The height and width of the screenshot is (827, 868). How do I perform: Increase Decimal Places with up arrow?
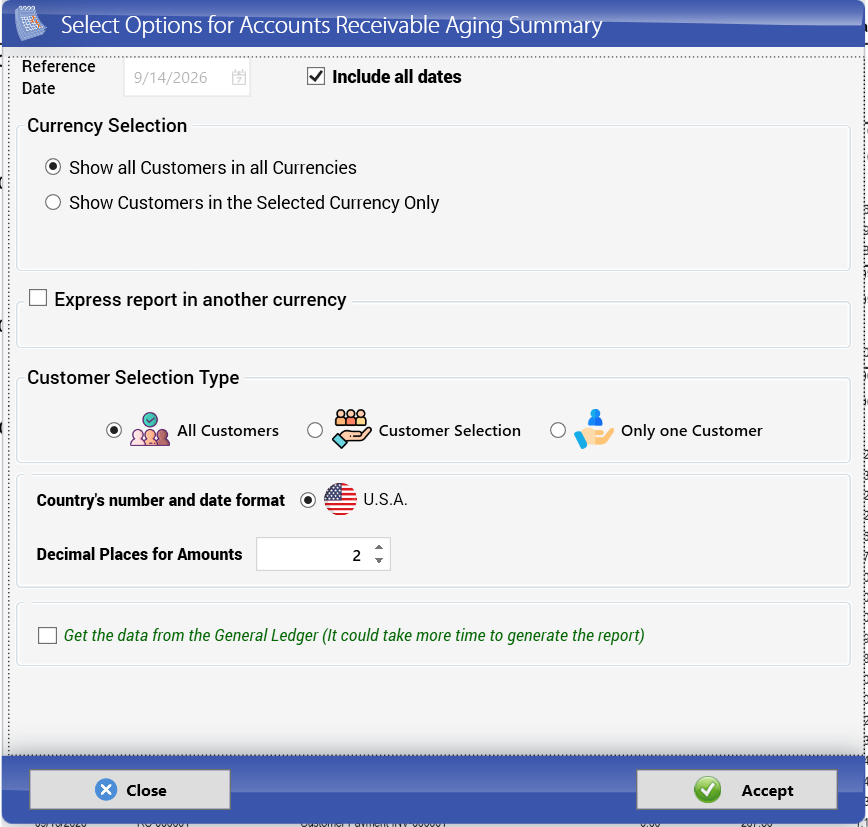click(379, 547)
